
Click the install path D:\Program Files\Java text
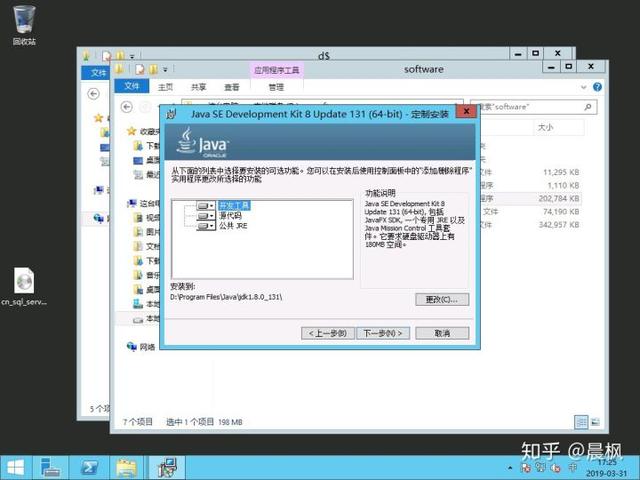tap(226, 297)
